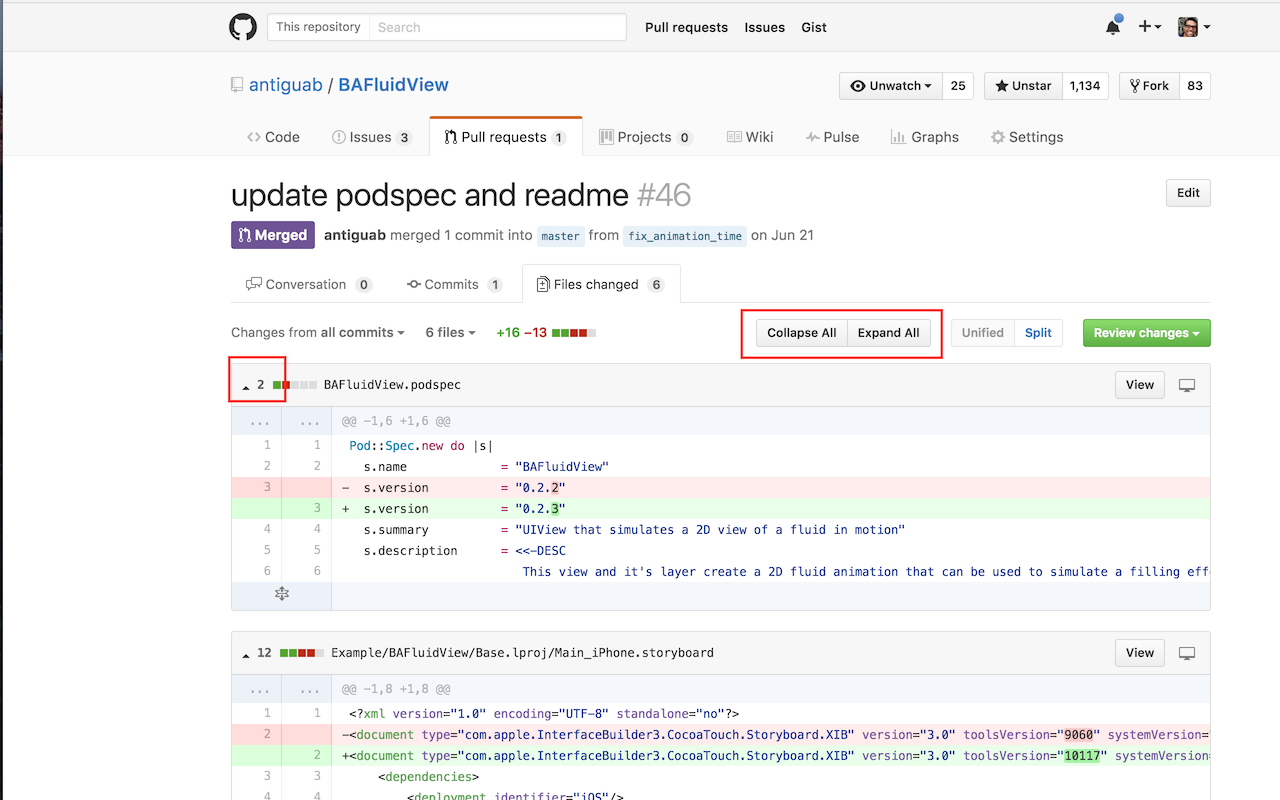
Task: Collapse the BAFluidView.podspec diff
Action: click(246, 386)
